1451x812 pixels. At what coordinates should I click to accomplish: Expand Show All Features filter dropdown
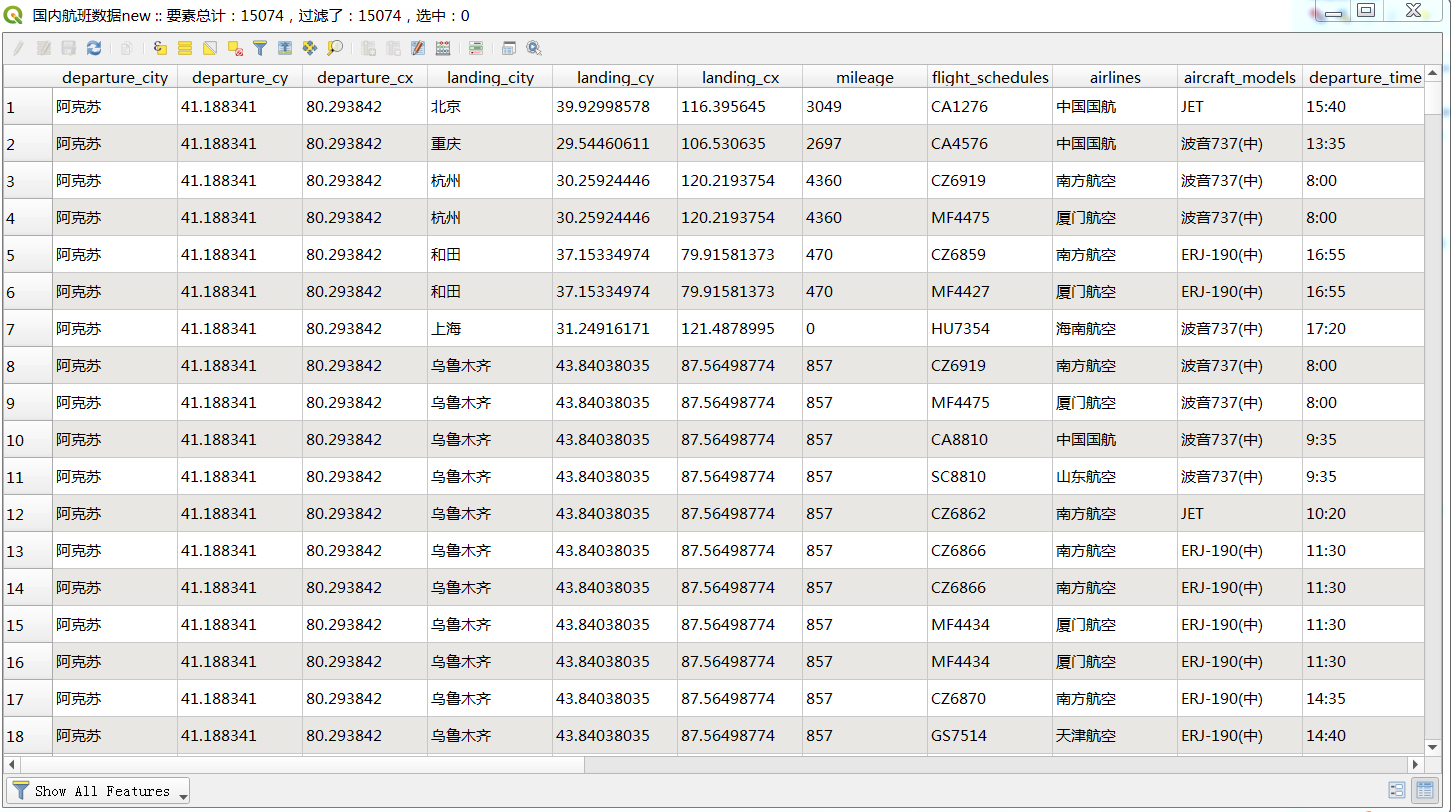click(x=183, y=793)
